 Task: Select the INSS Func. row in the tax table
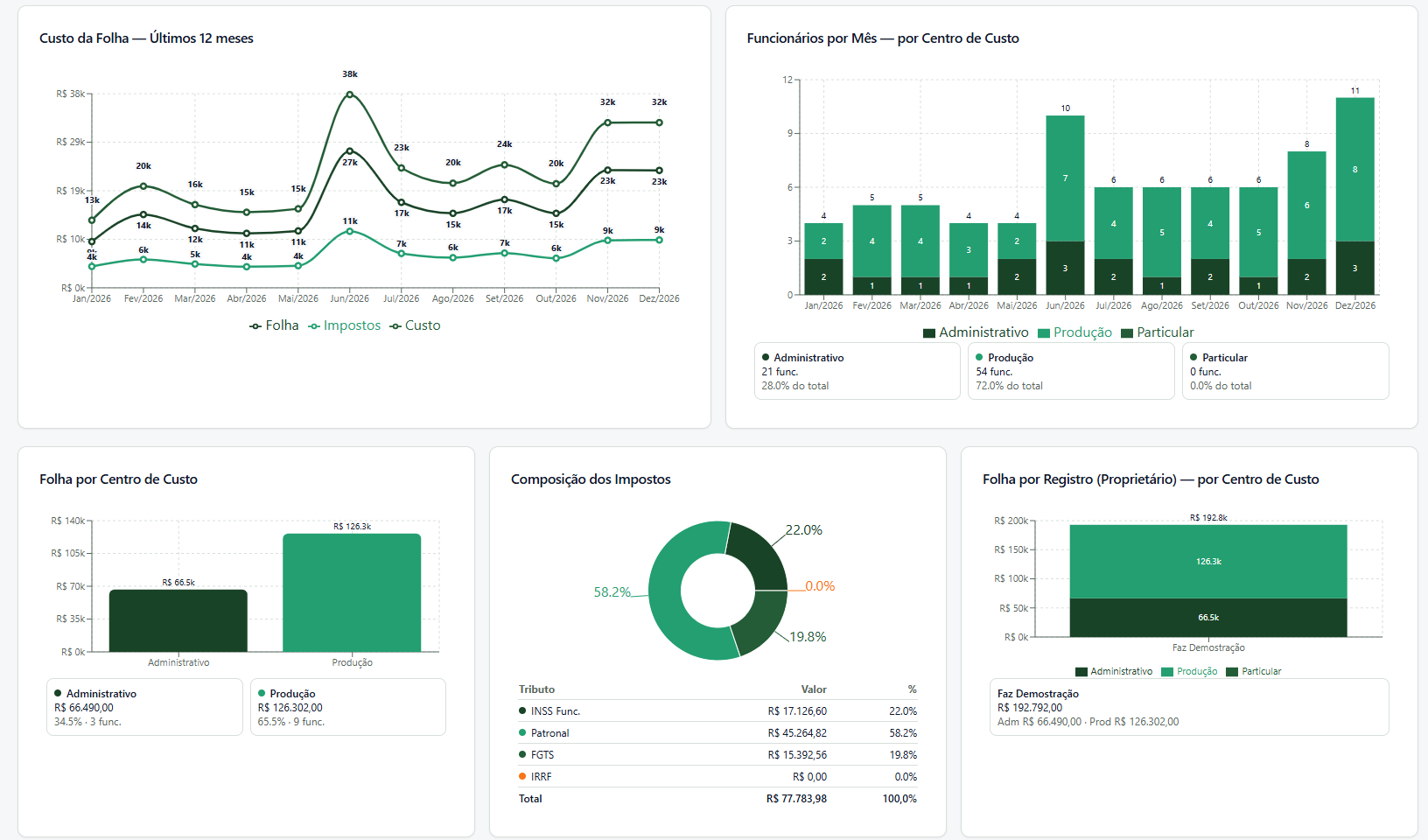point(717,711)
